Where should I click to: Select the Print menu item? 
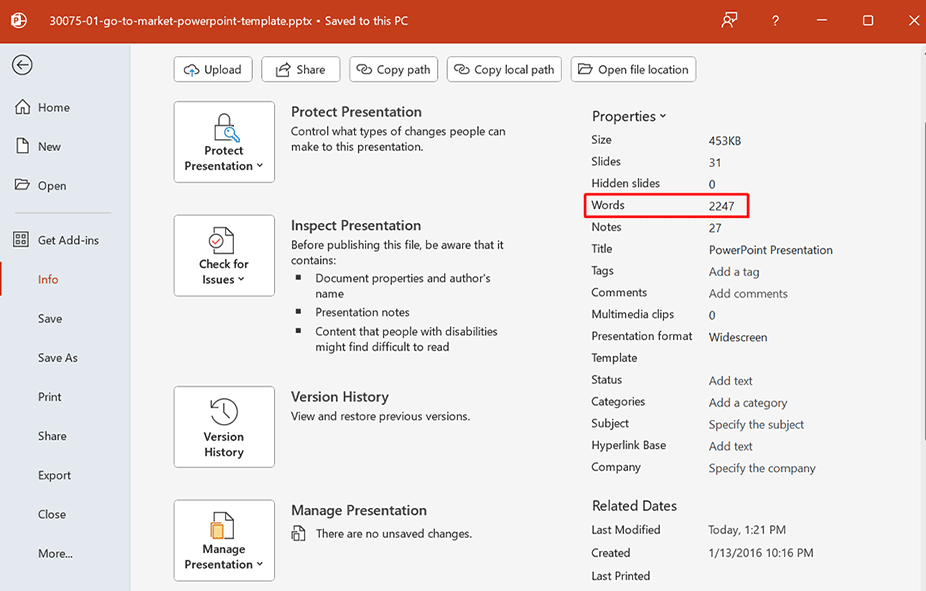[49, 397]
